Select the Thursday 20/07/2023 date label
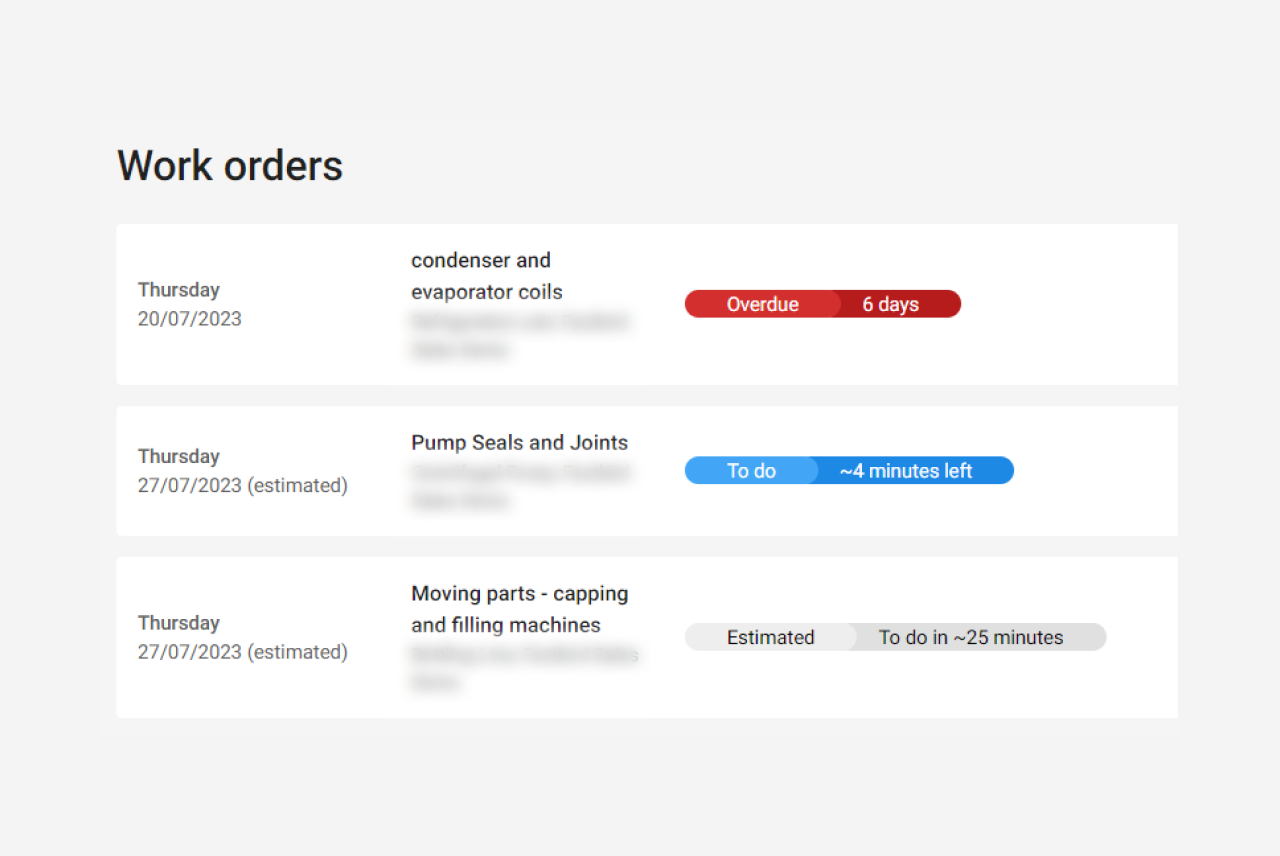Image resolution: width=1280 pixels, height=856 pixels. 190,304
